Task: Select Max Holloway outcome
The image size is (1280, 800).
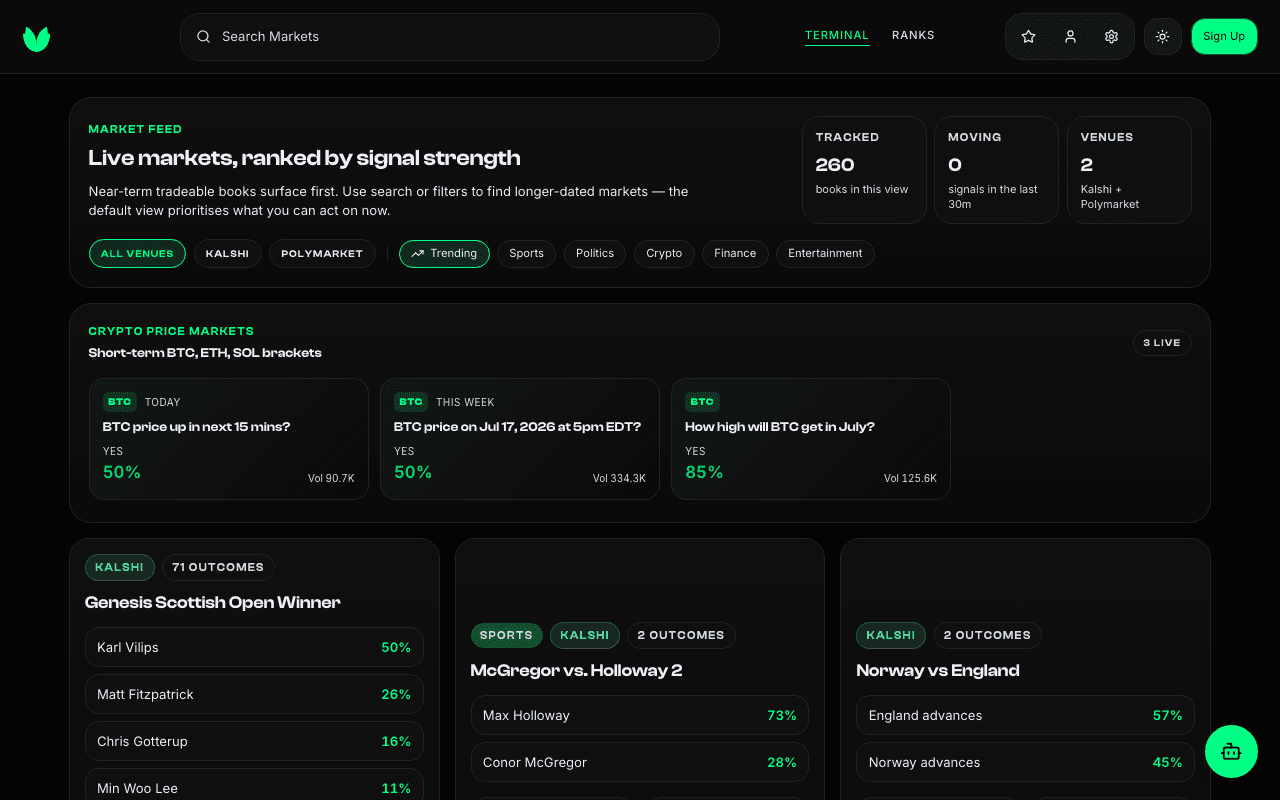Action: coord(640,715)
